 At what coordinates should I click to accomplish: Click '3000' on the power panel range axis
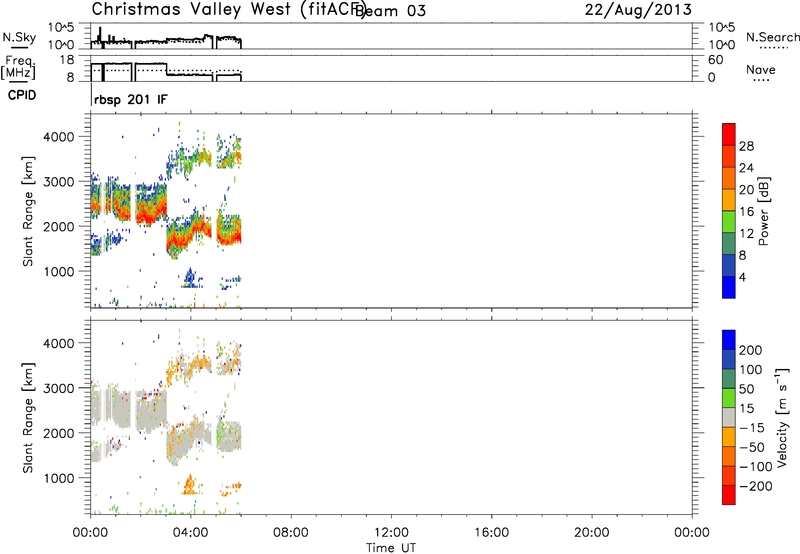59,182
